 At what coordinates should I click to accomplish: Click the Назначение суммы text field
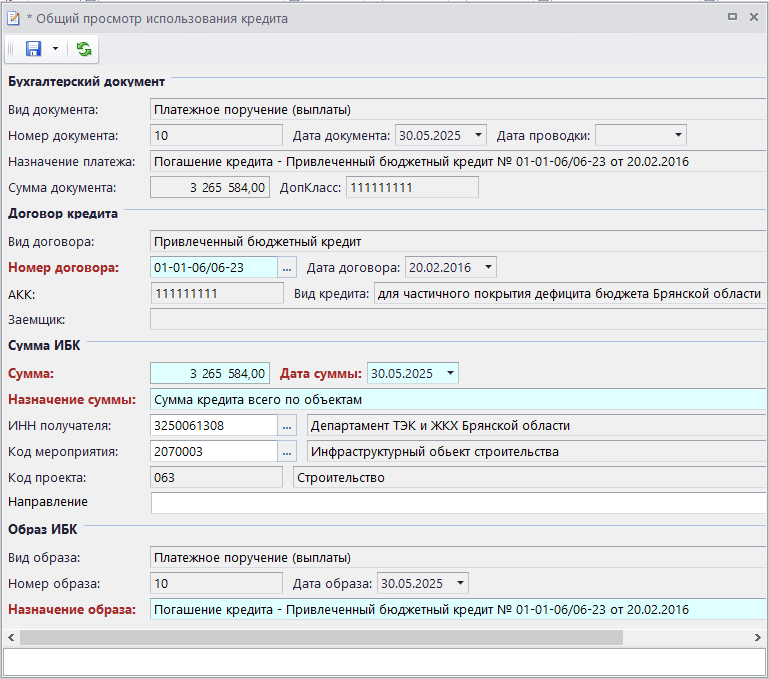455,399
